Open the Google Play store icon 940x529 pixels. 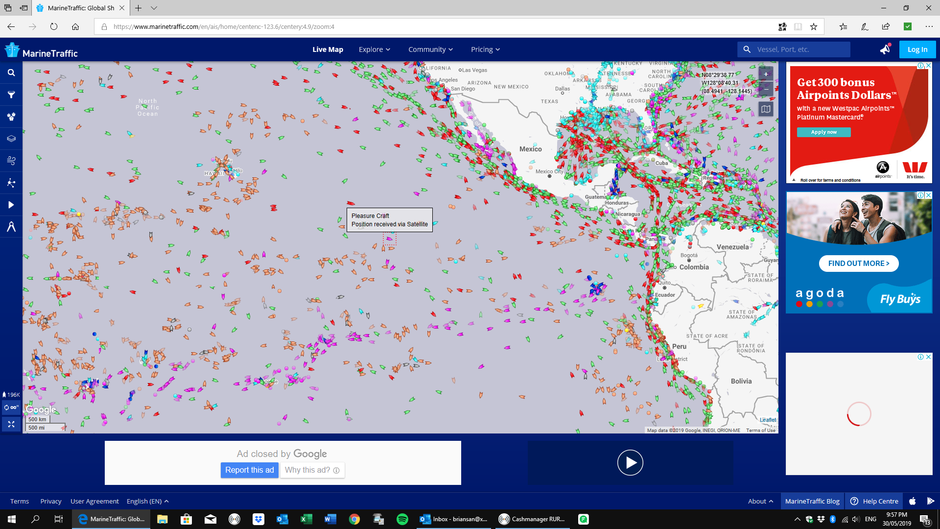[930, 501]
